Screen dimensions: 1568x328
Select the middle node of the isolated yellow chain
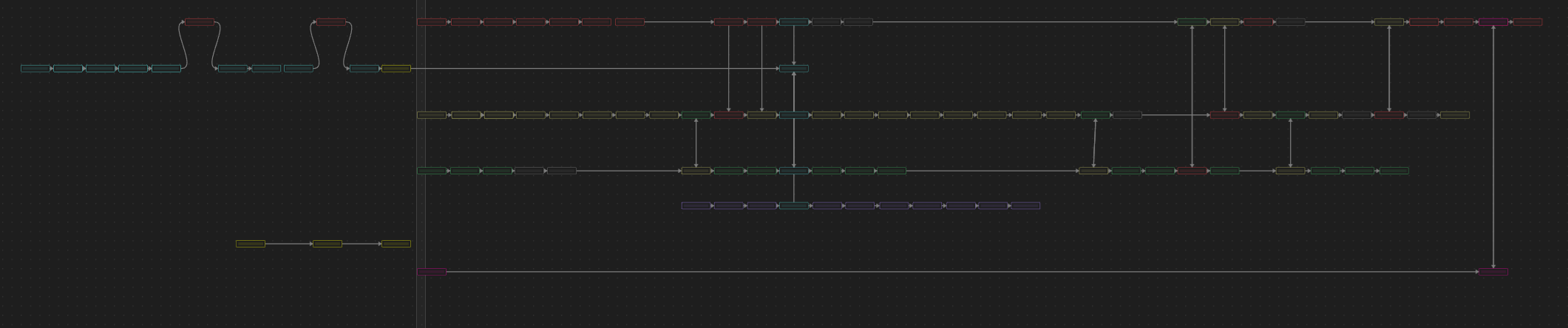tap(327, 244)
